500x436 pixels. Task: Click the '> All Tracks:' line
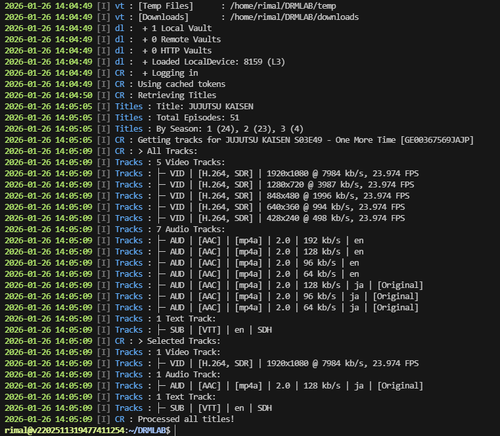tap(168, 151)
